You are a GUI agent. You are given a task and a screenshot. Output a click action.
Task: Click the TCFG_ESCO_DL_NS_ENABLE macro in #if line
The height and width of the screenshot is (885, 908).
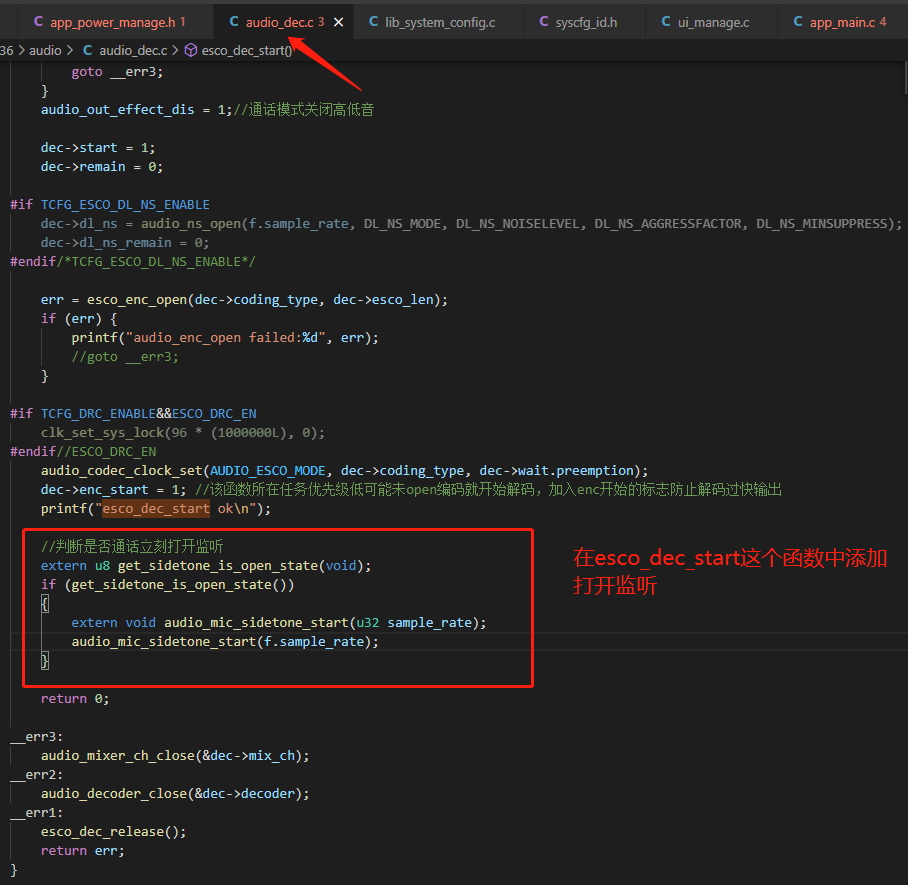click(125, 204)
